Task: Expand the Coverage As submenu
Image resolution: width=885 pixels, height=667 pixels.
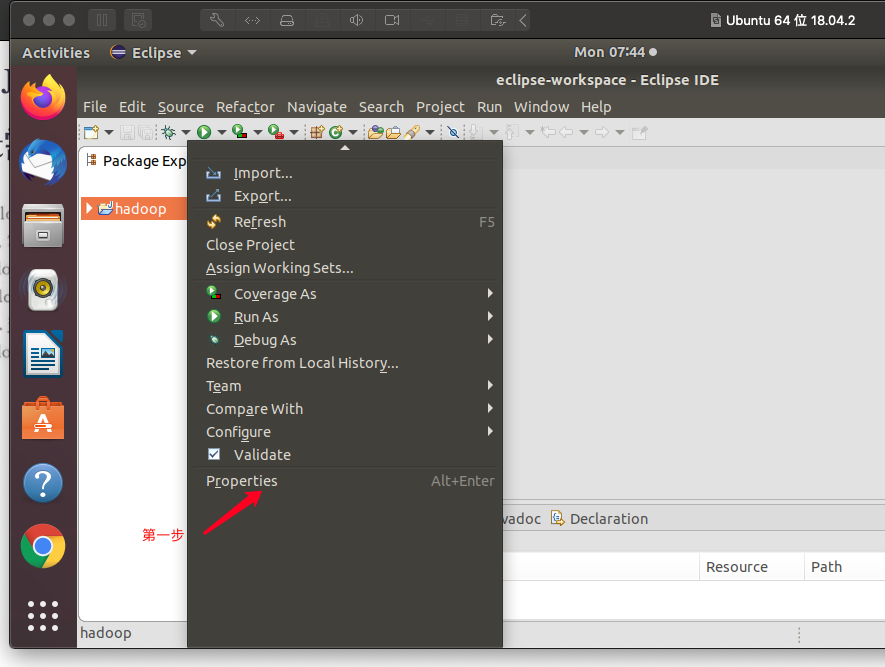Action: click(345, 294)
